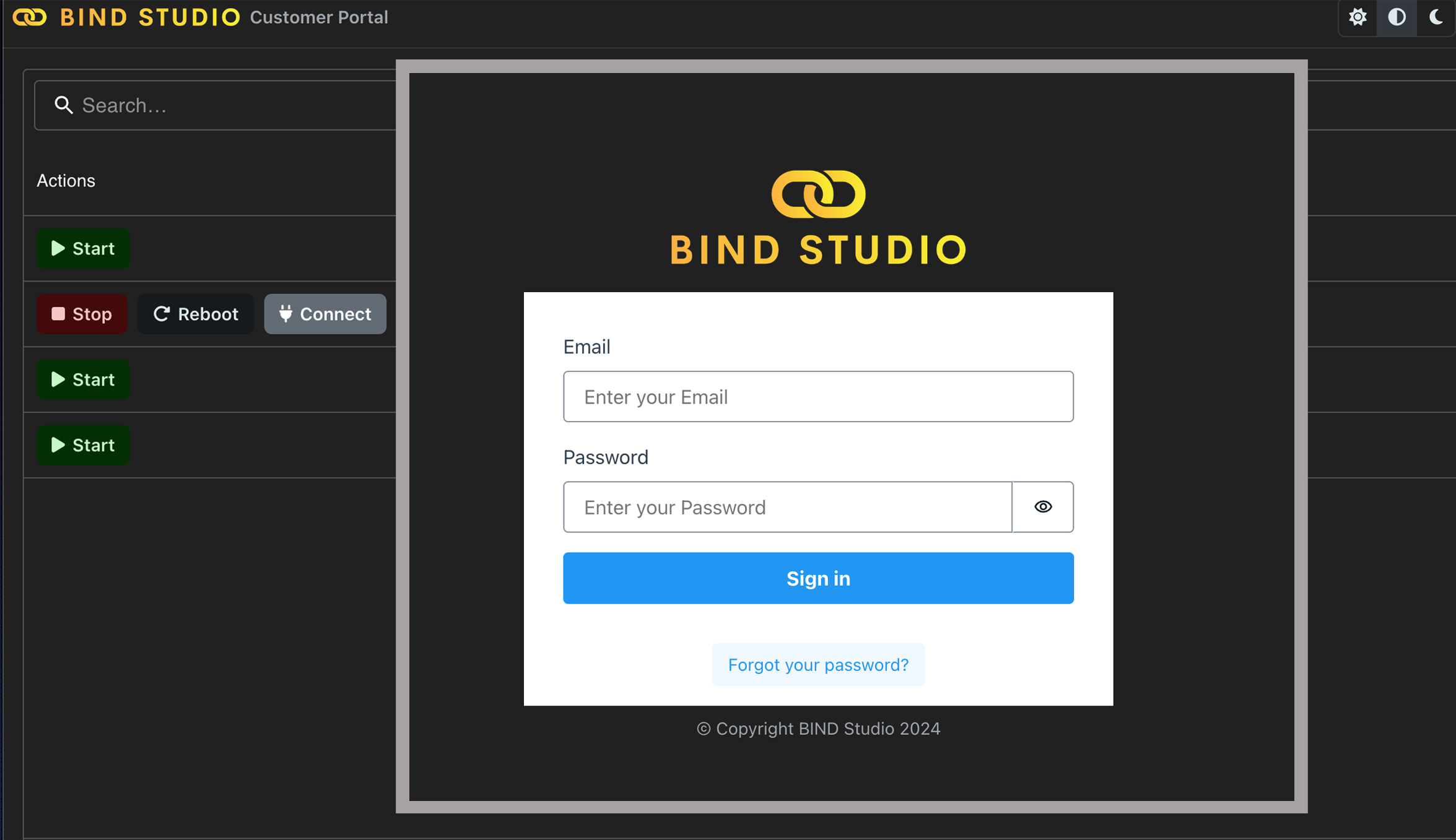Image resolution: width=1456 pixels, height=840 pixels.
Task: Click the Start button in the first row
Action: point(83,248)
